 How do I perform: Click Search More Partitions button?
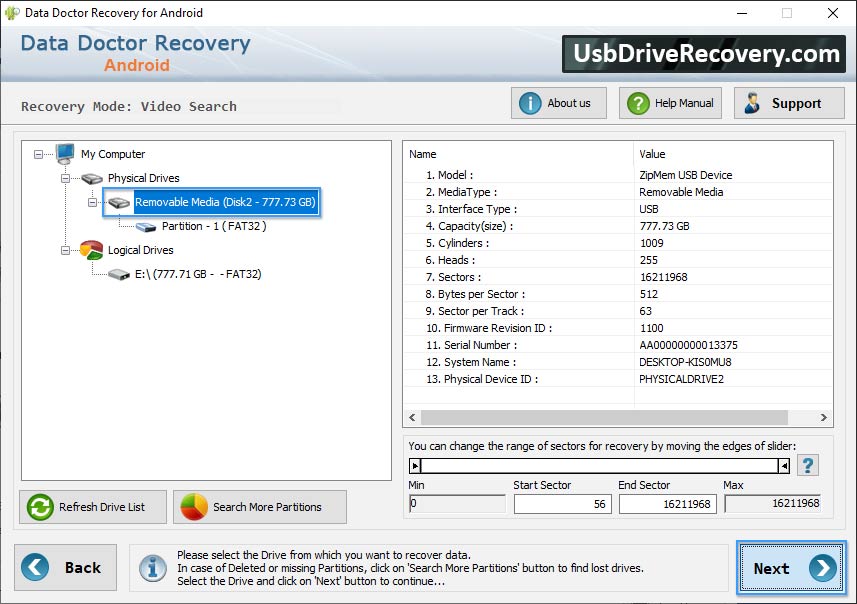tap(260, 507)
